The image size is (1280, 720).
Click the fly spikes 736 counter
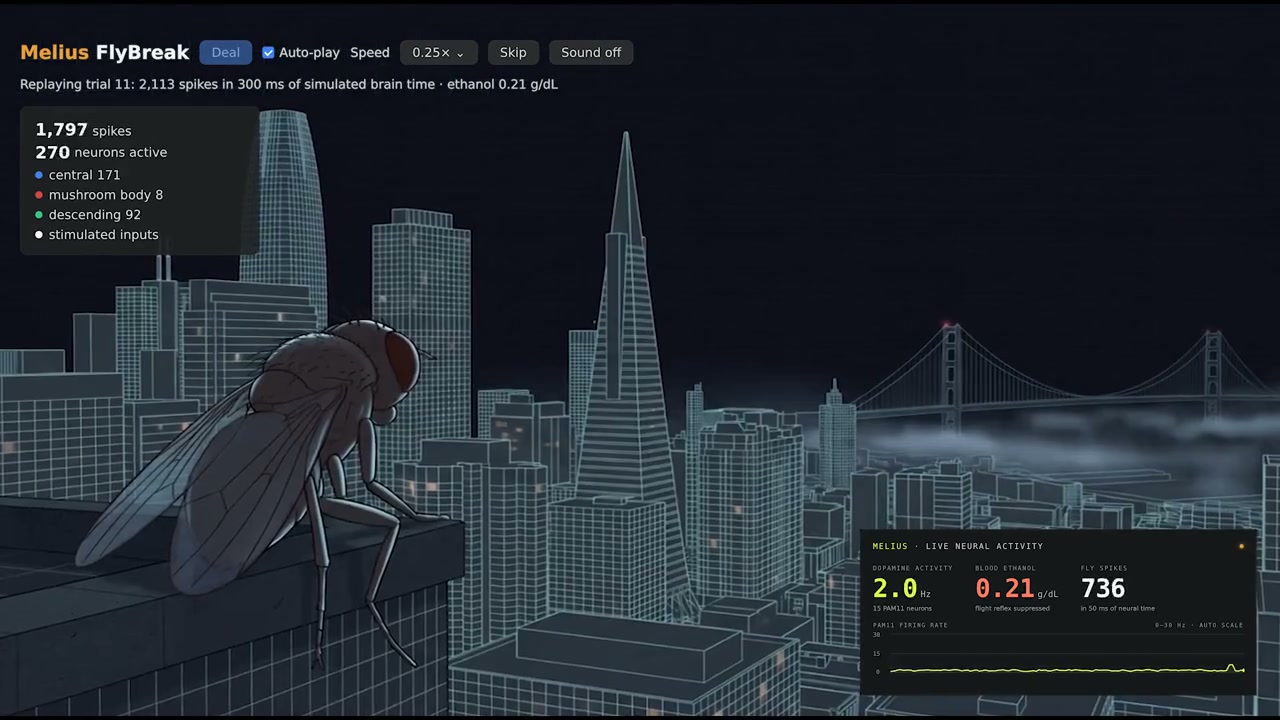tap(1103, 589)
